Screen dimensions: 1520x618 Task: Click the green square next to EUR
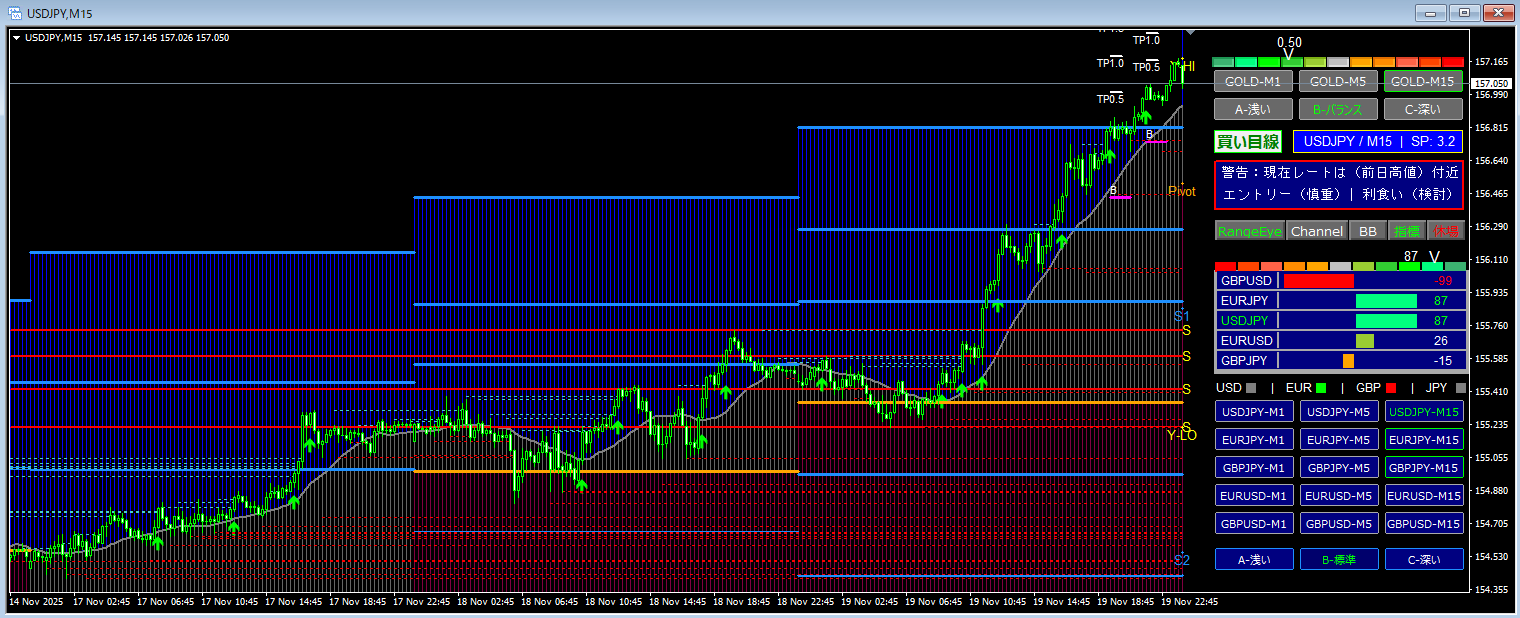1322,388
